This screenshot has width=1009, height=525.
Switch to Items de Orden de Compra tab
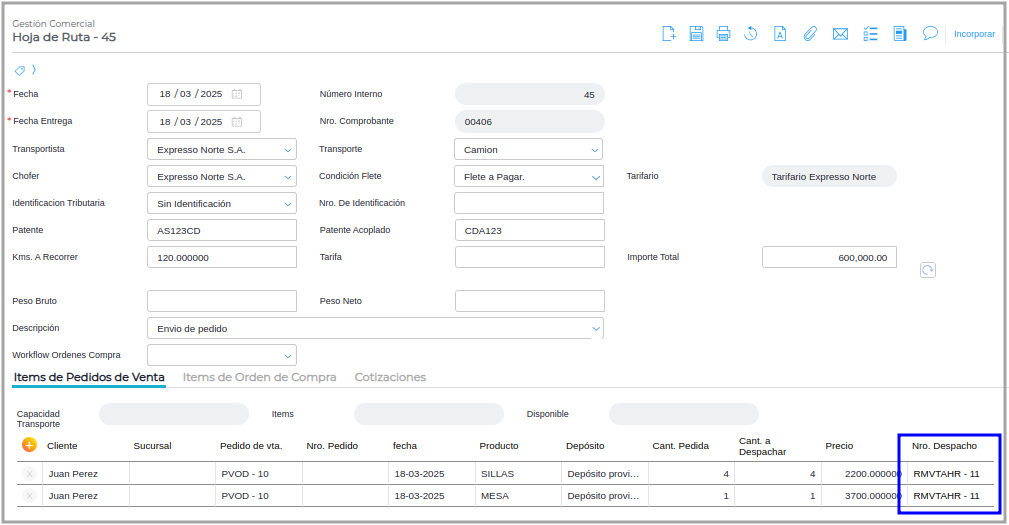(x=259, y=378)
